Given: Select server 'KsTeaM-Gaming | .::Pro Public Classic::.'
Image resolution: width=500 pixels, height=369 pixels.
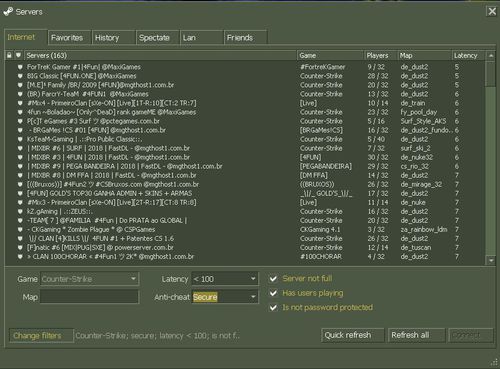Looking at the screenshot, I should point(84,139).
